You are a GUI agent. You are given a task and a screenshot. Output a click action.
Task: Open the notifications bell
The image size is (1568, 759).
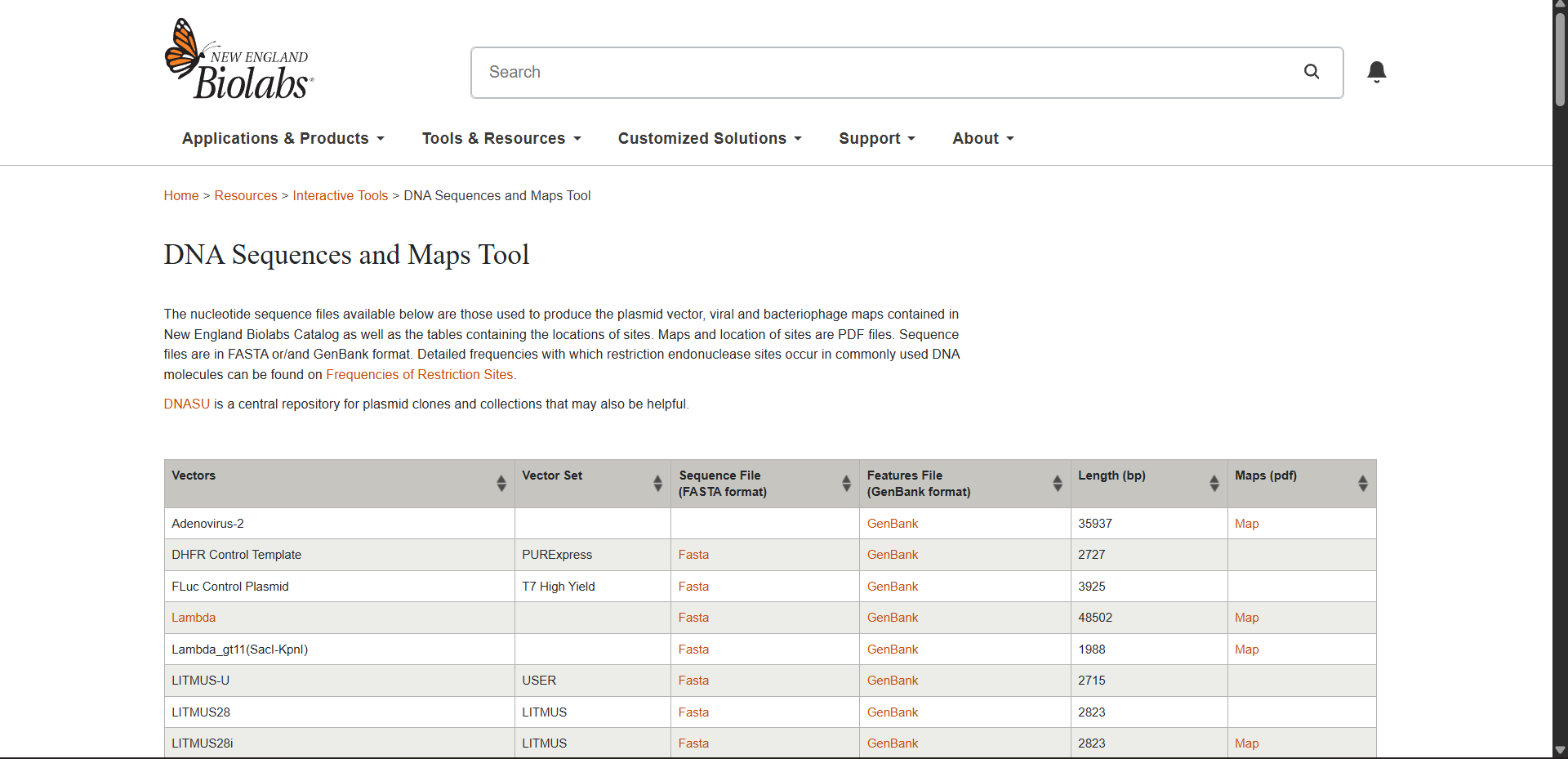point(1376,72)
